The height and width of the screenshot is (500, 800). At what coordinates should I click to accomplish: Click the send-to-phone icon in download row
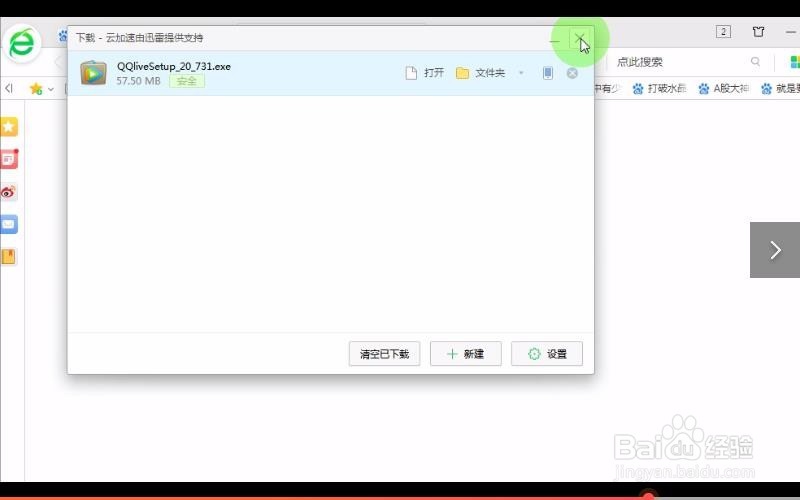coord(547,73)
